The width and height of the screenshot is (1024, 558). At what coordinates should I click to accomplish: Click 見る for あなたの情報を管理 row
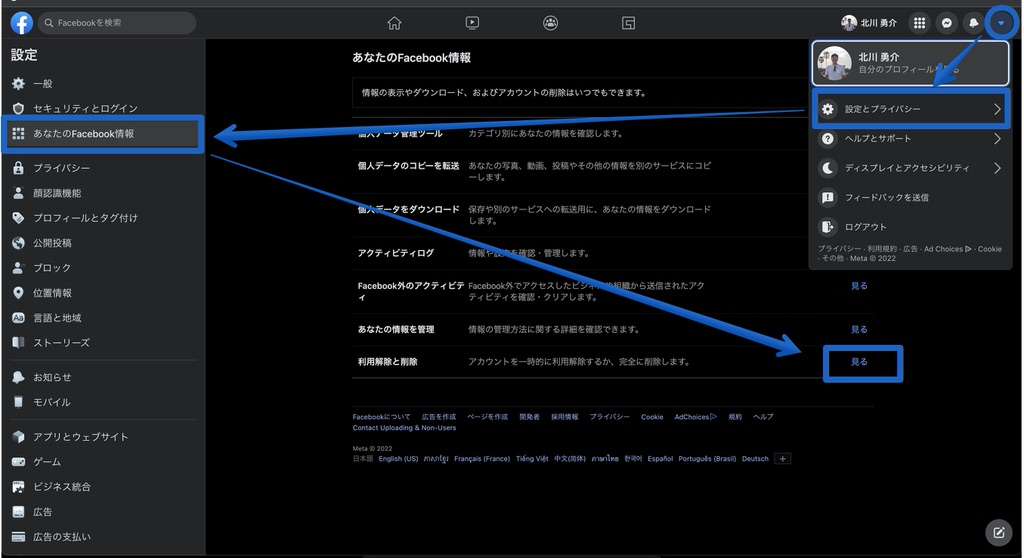(859, 329)
